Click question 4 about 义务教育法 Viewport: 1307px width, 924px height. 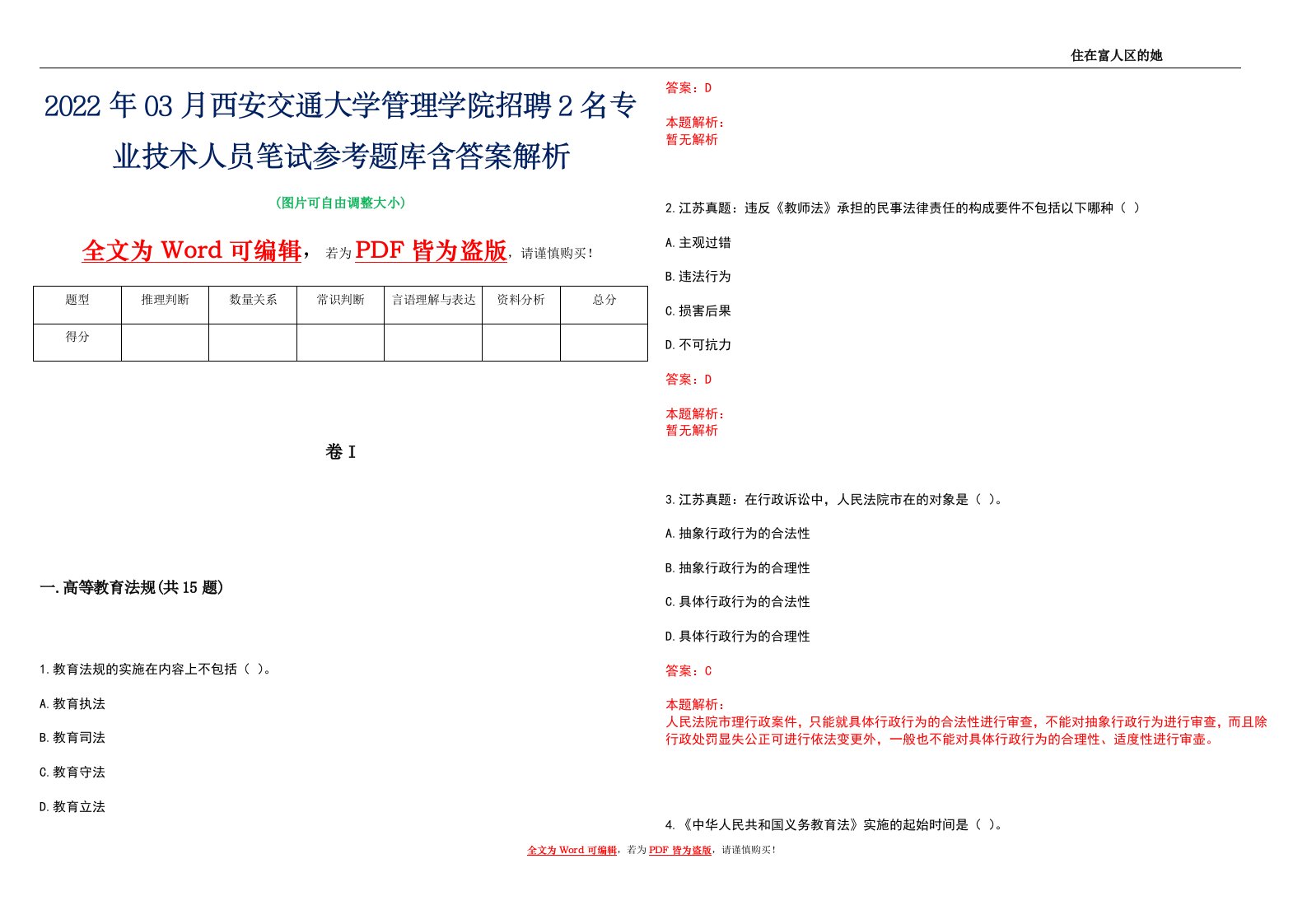click(x=834, y=825)
